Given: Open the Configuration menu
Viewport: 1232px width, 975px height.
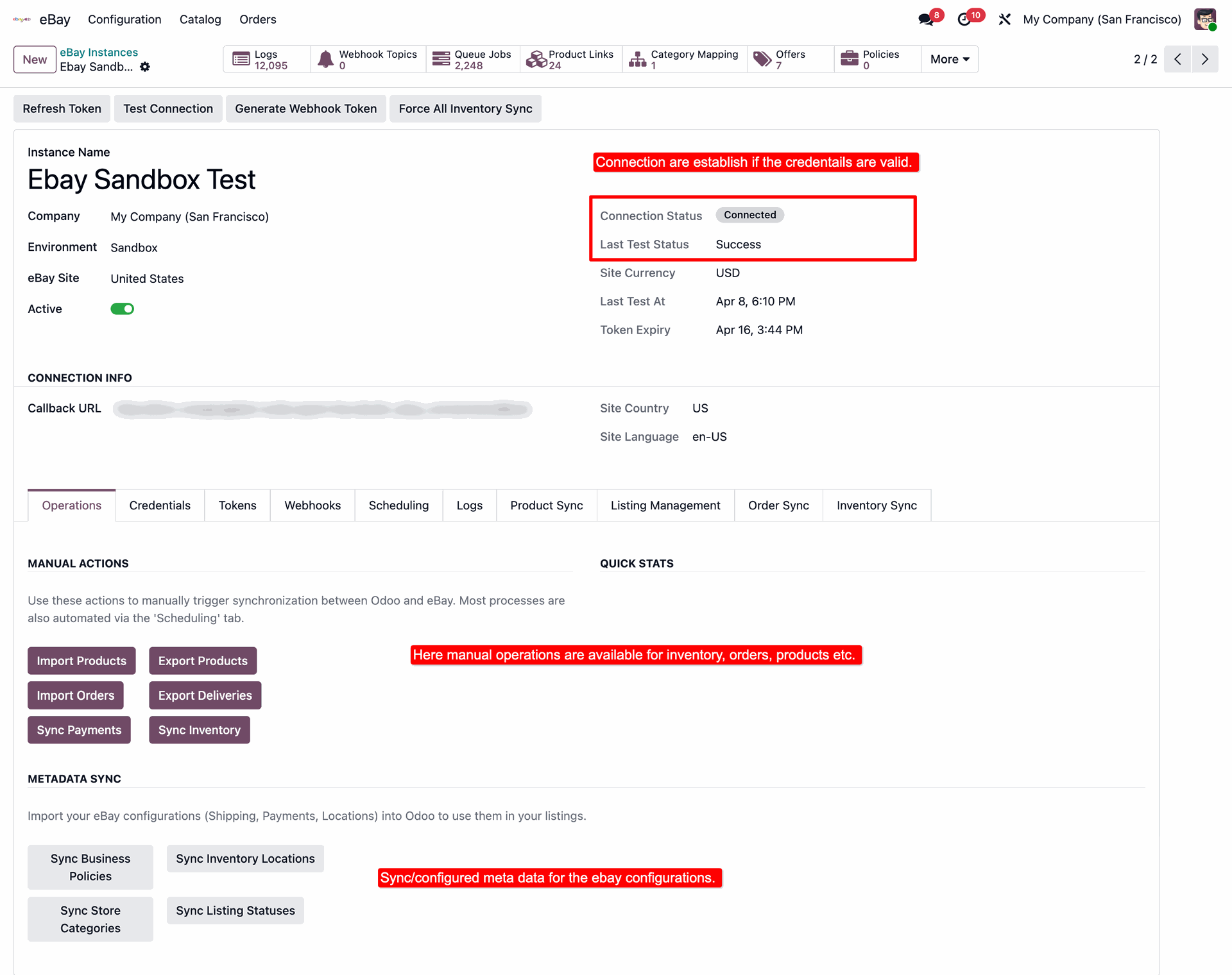Looking at the screenshot, I should [124, 19].
